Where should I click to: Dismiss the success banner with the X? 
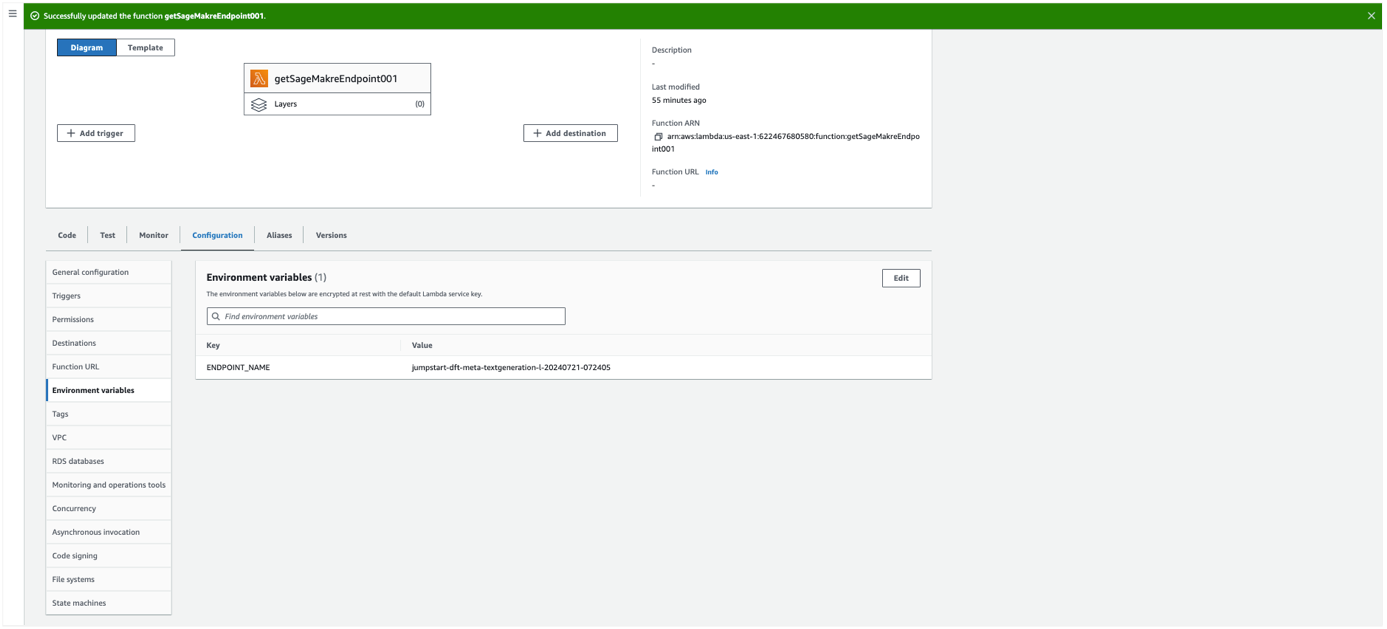pos(1371,15)
